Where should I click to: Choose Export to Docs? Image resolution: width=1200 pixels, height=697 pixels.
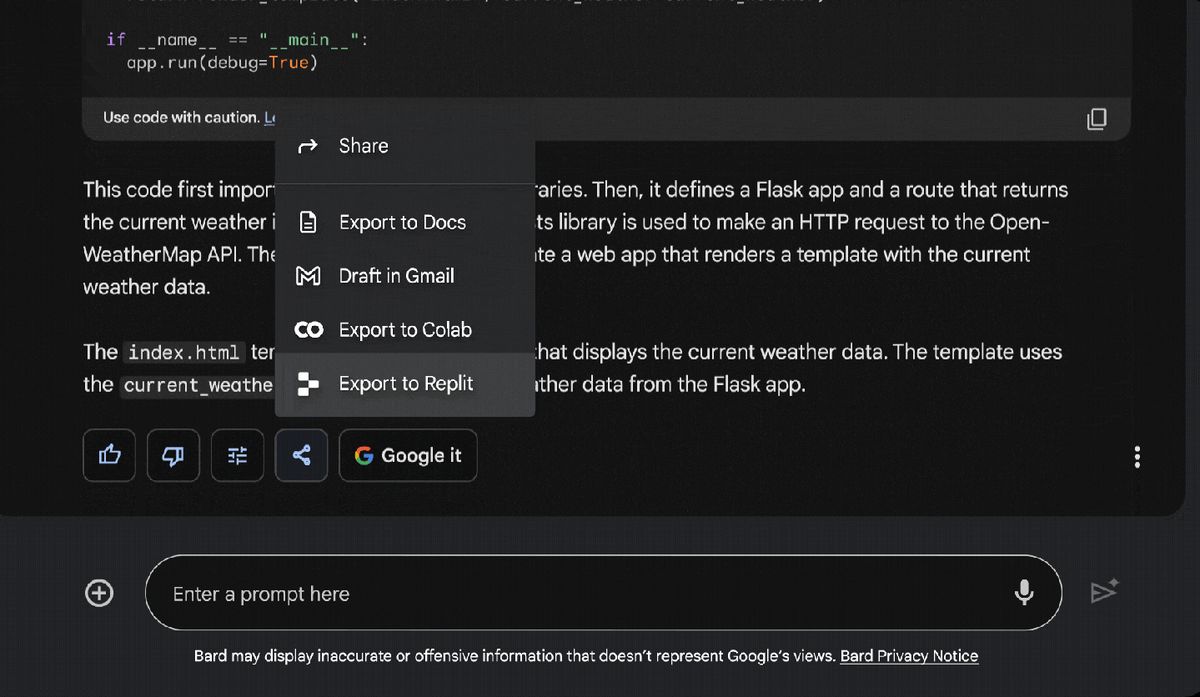(405, 222)
